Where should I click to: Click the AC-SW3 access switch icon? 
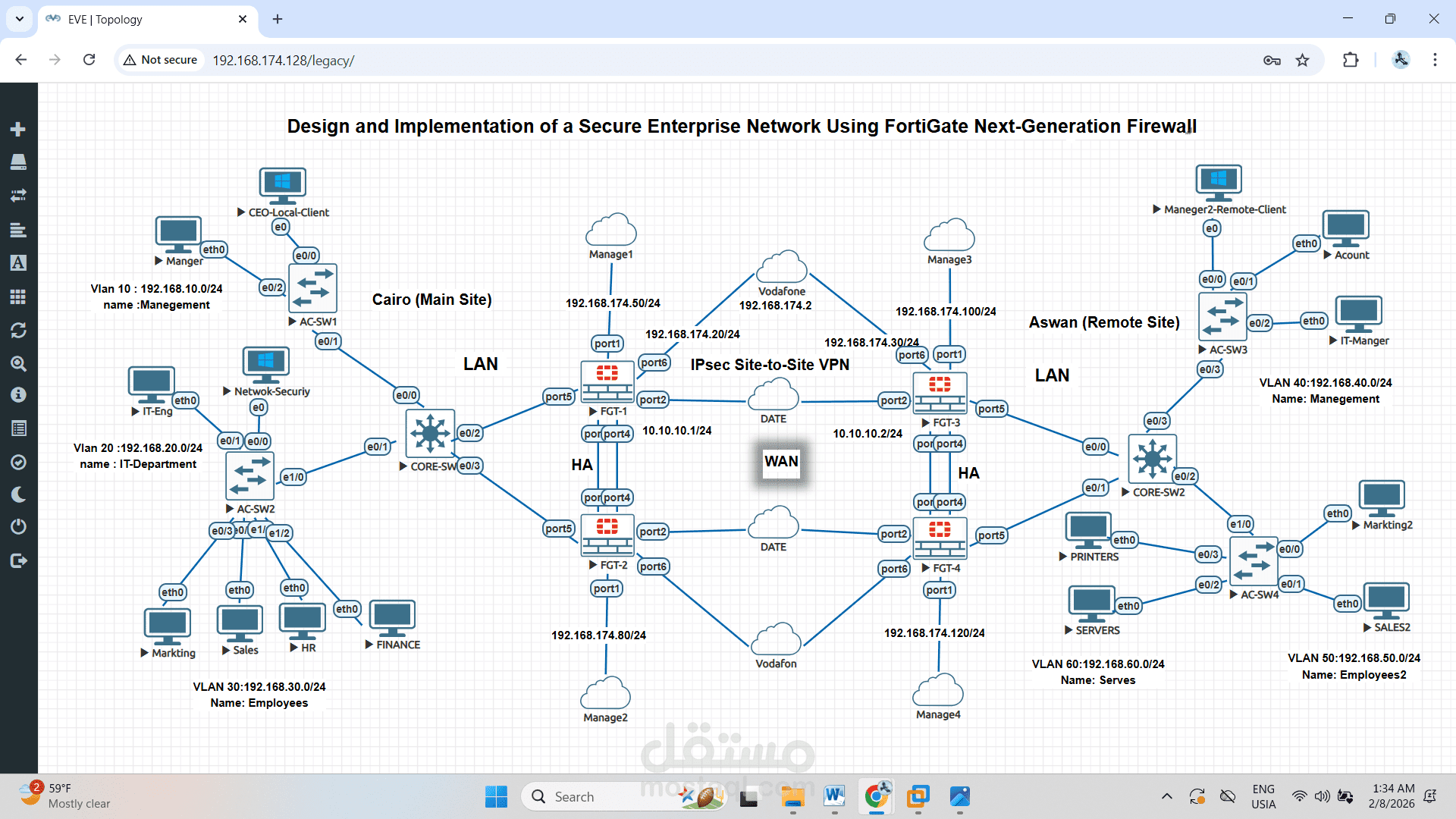(1222, 316)
